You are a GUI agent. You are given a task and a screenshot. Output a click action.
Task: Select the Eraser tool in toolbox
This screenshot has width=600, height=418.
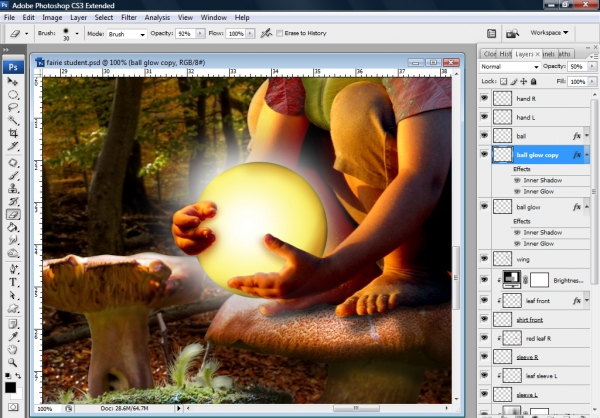[13, 214]
